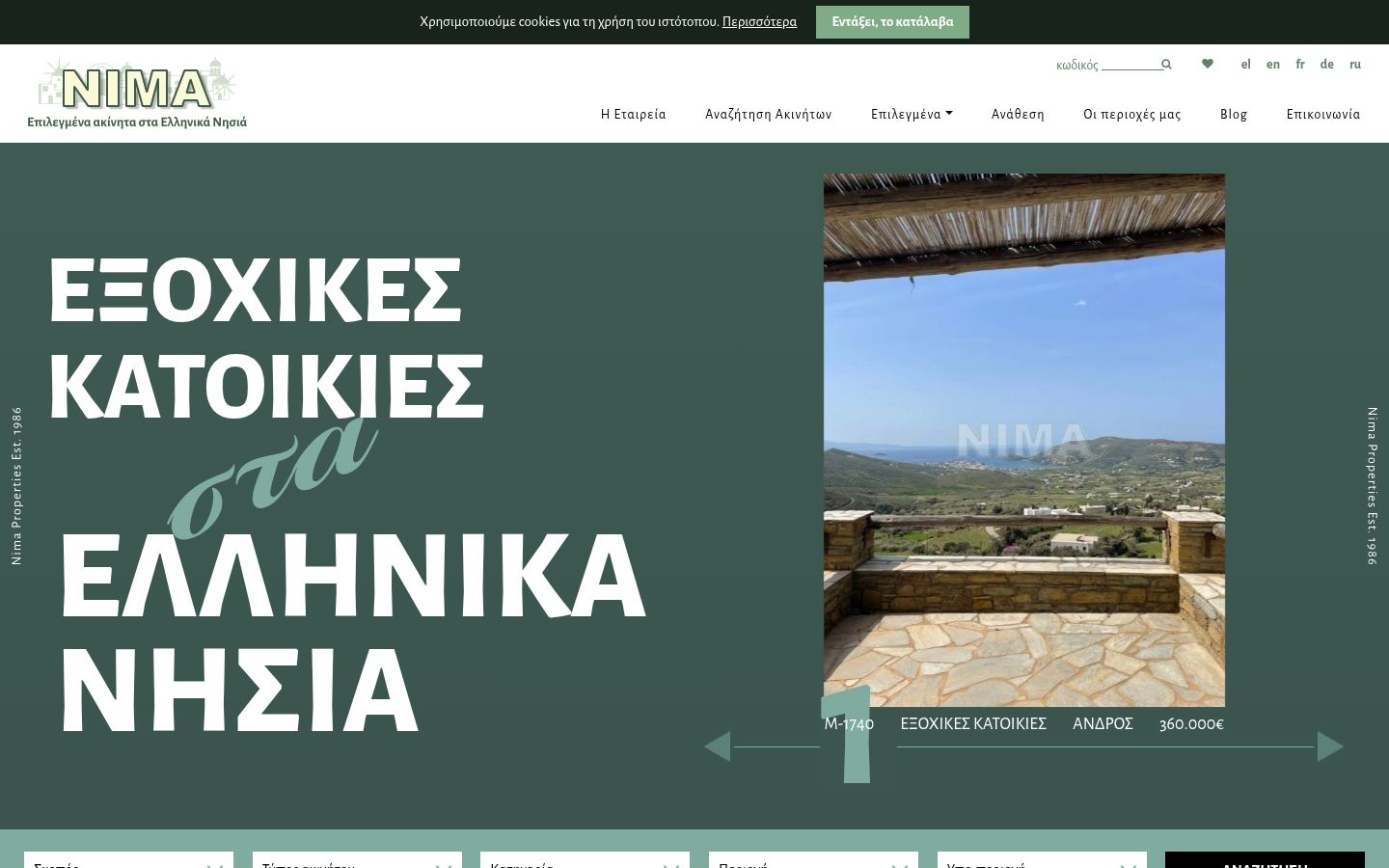Expand the Επιλεγμένα dropdown menu
The height and width of the screenshot is (868, 1389).
tap(912, 114)
